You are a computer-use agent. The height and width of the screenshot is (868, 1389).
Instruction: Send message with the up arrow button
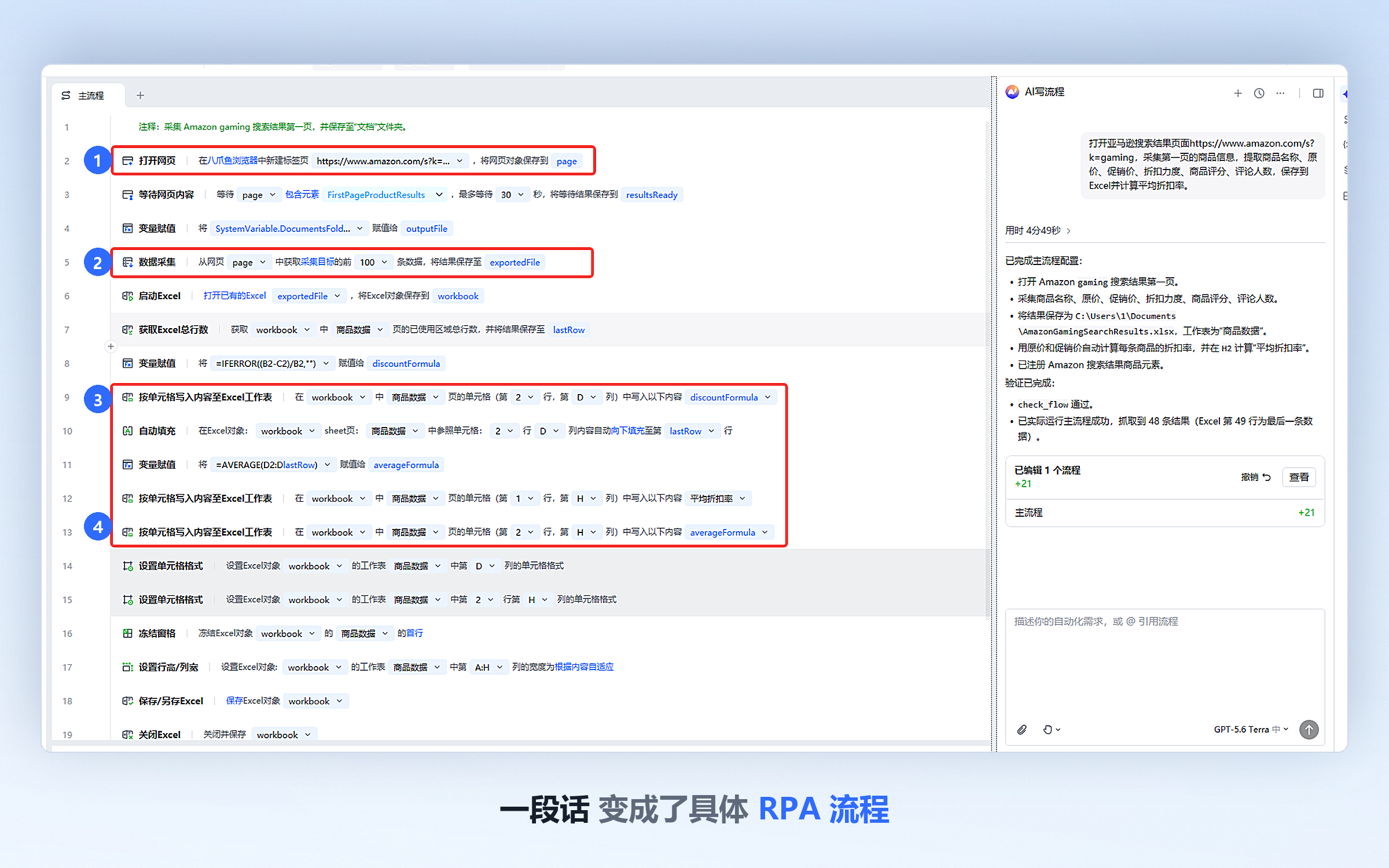click(x=1309, y=729)
